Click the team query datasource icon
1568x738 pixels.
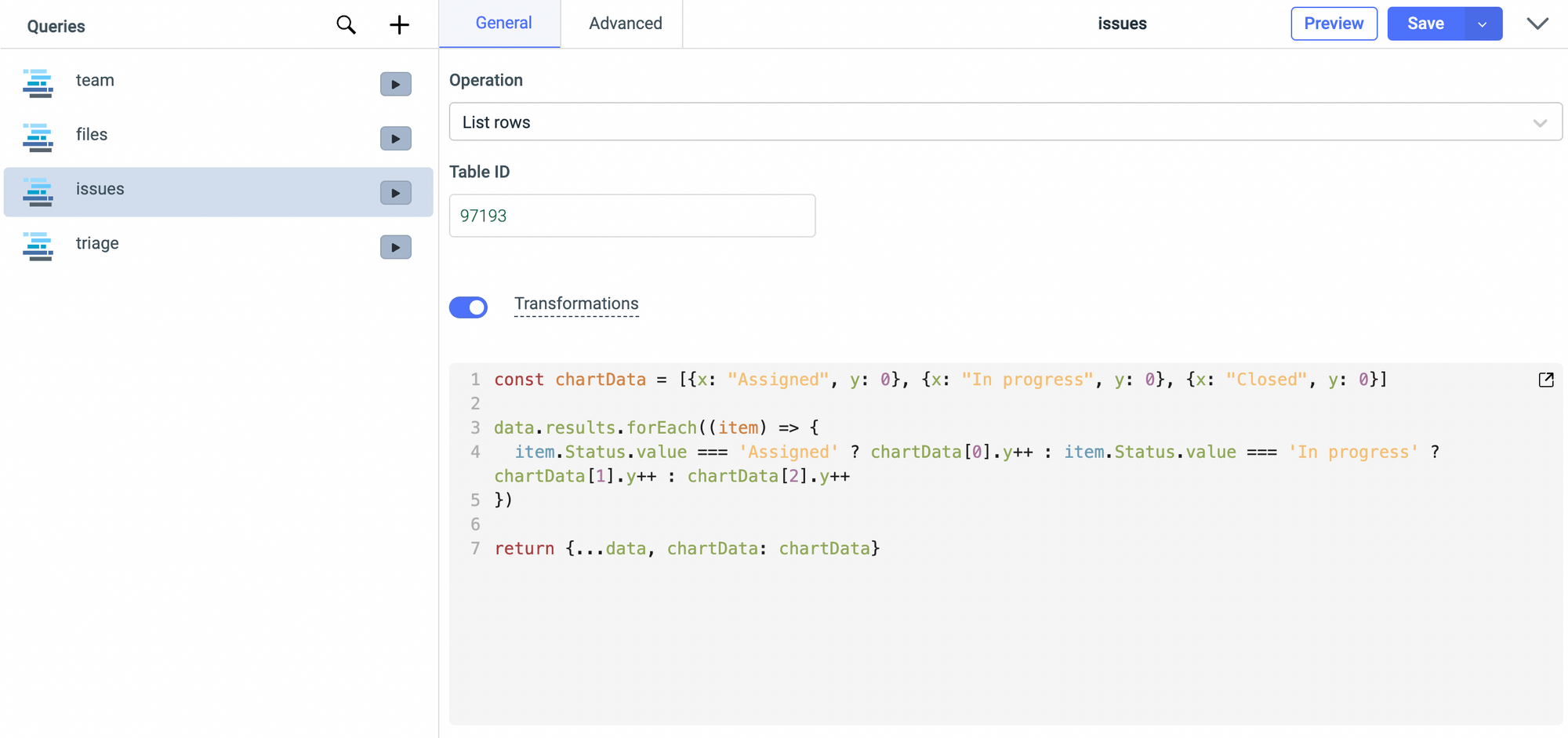tap(38, 83)
